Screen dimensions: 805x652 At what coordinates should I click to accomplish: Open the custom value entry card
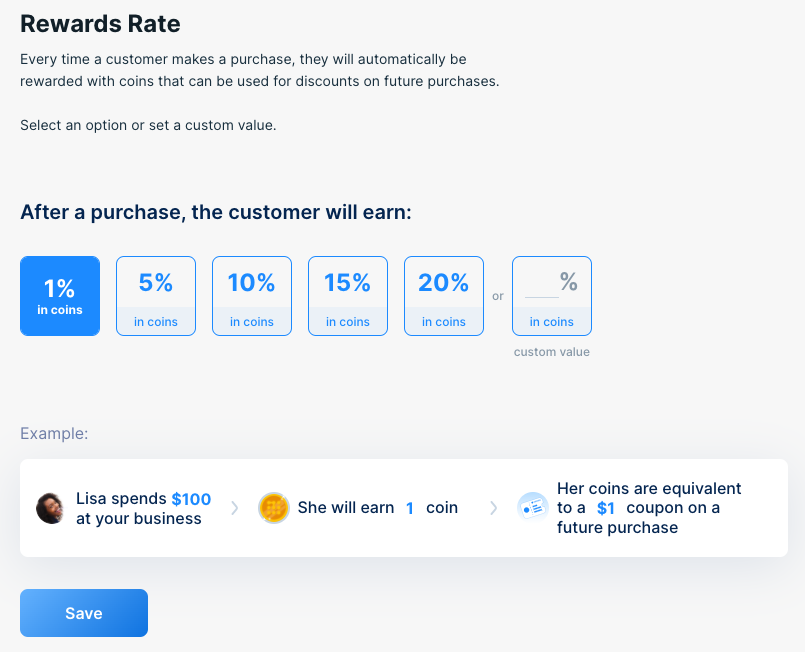pyautogui.click(x=551, y=295)
